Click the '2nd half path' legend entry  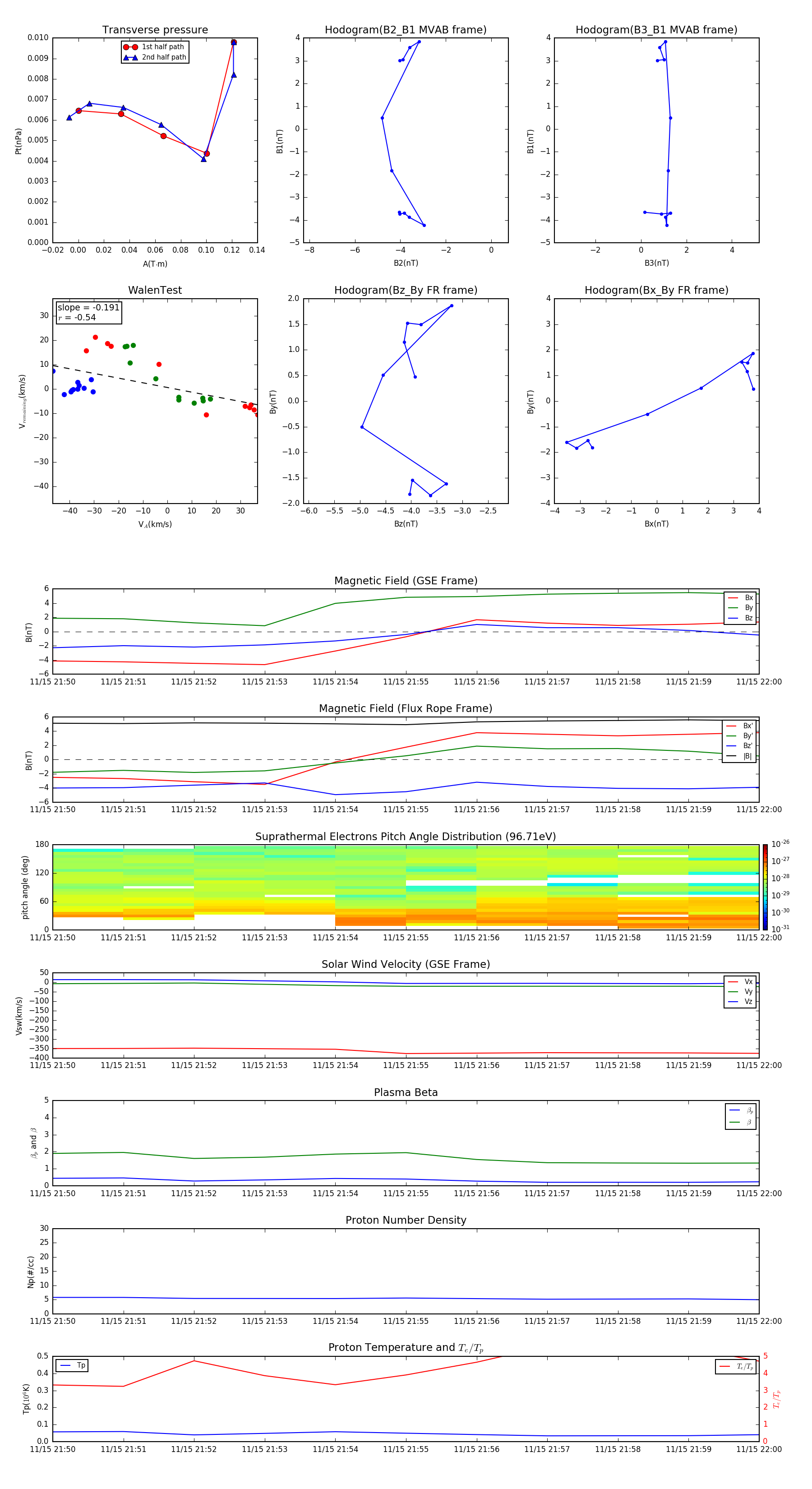point(154,57)
